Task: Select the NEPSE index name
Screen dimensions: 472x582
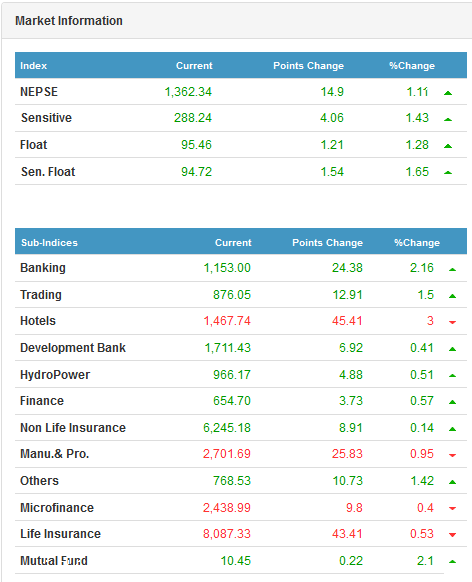Action: (x=39, y=92)
